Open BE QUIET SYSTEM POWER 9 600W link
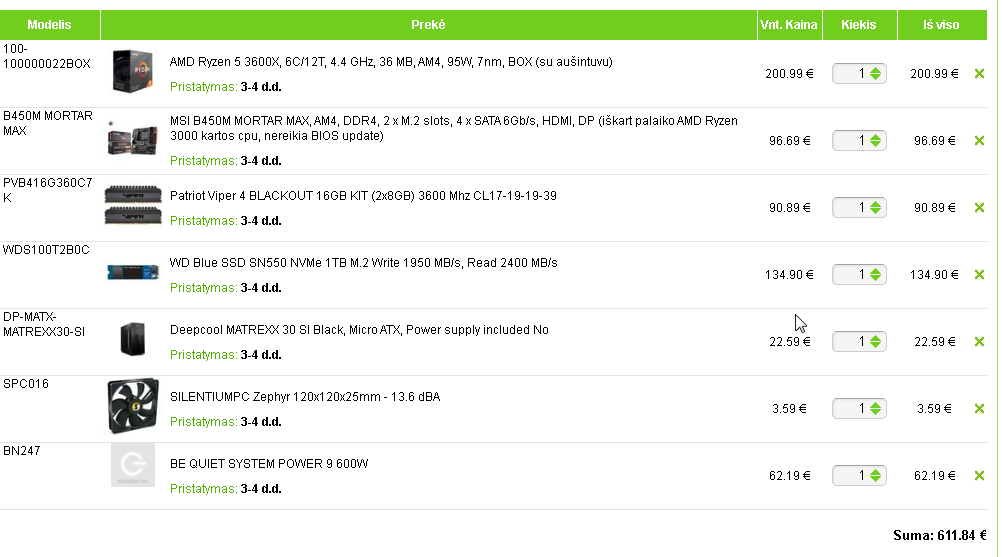This screenshot has height=557, width=1002. coord(269,464)
